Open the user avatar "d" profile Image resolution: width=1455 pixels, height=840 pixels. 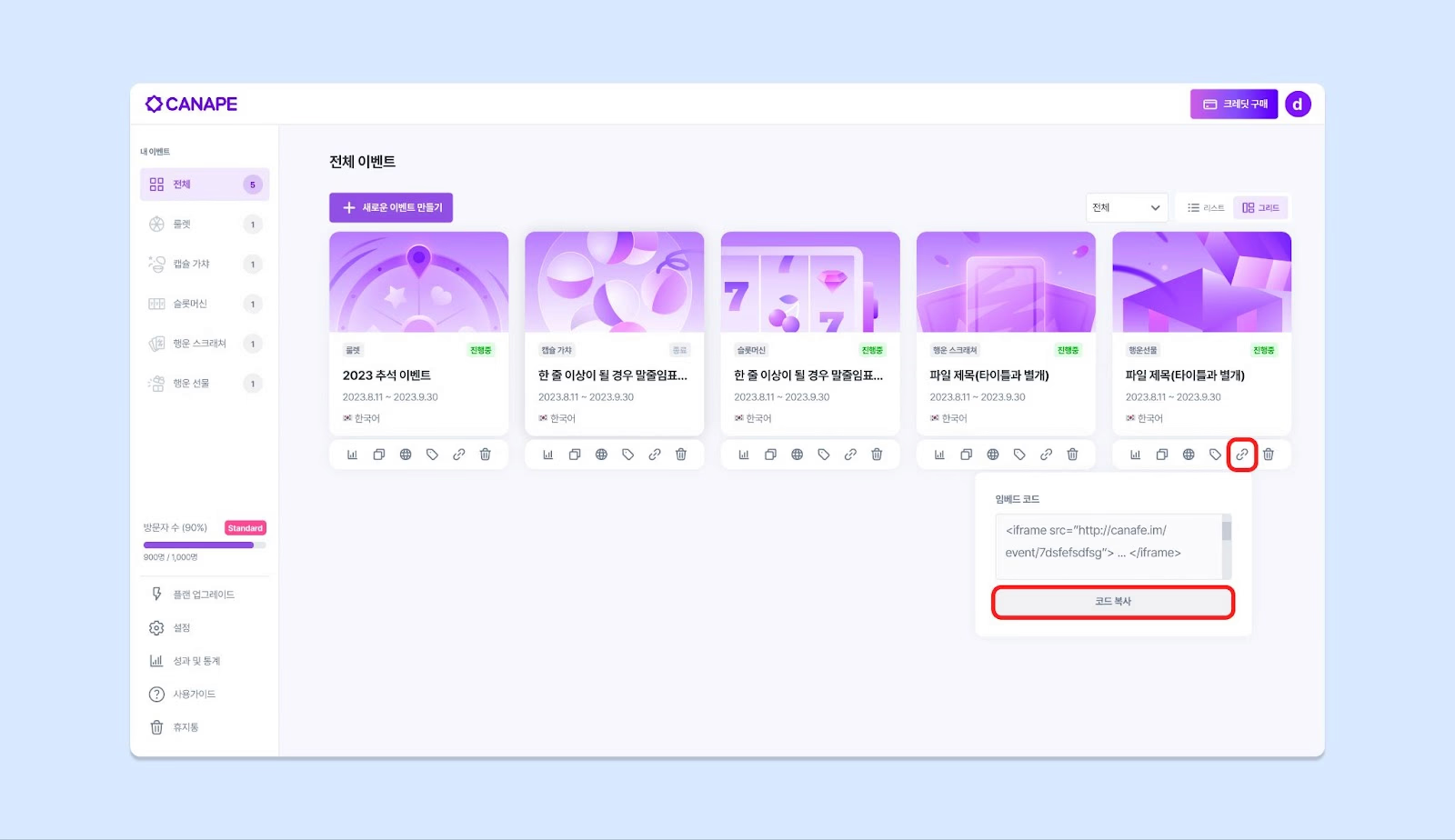point(1298,105)
